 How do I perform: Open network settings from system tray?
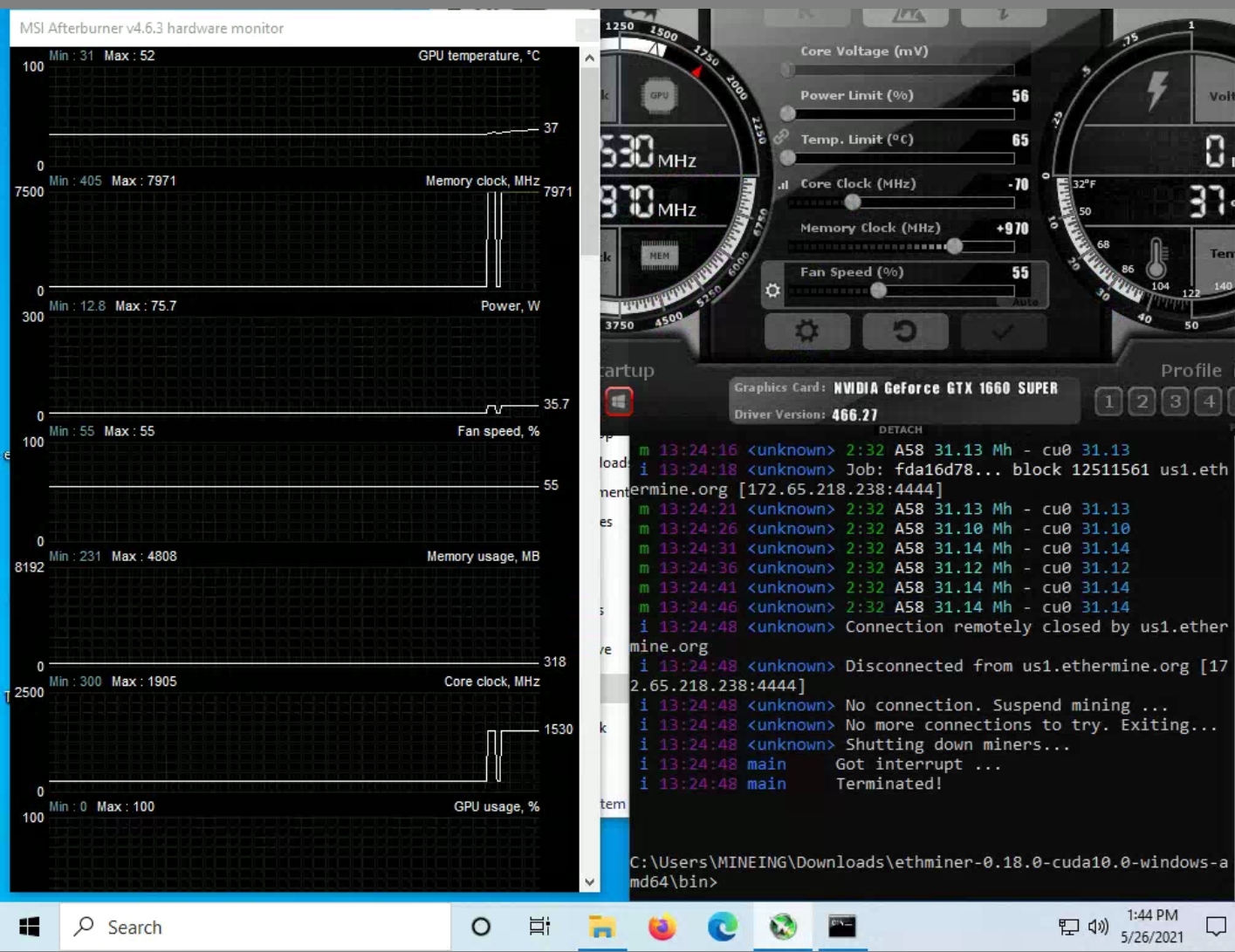click(x=1068, y=927)
